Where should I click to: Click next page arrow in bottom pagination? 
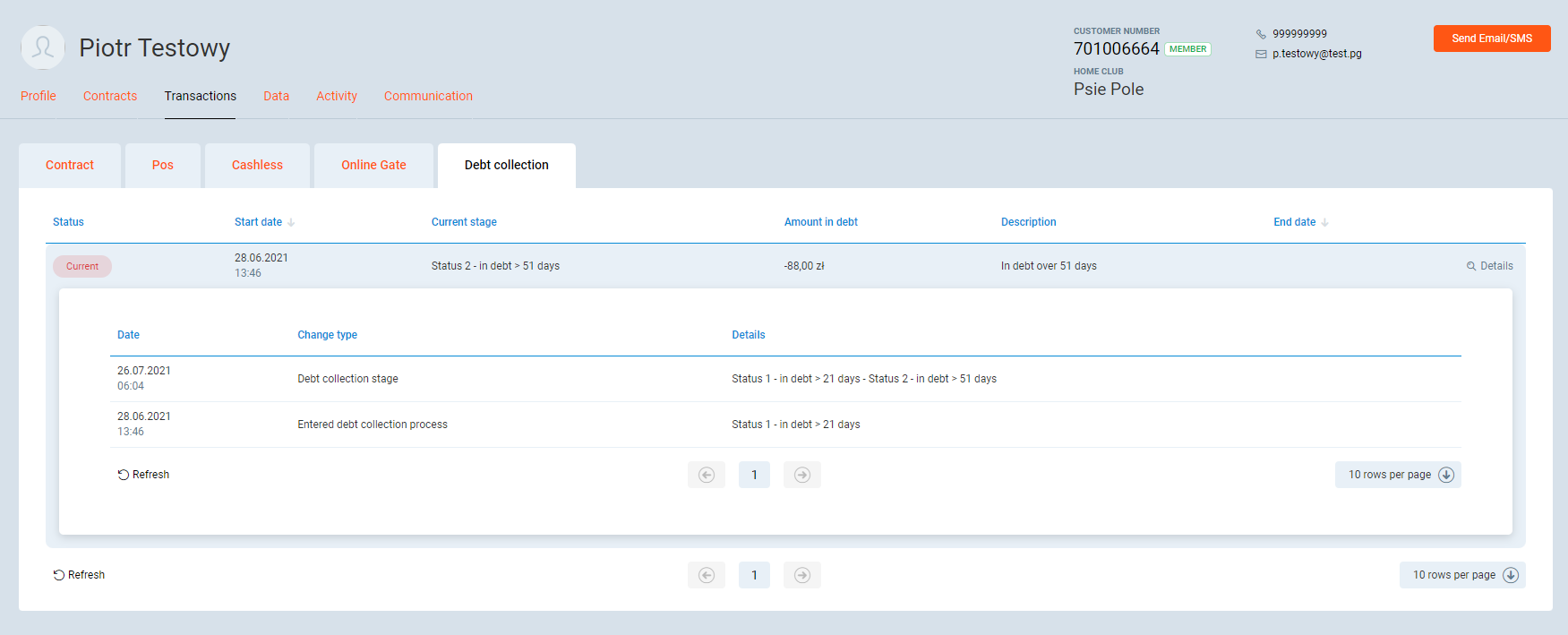(802, 575)
